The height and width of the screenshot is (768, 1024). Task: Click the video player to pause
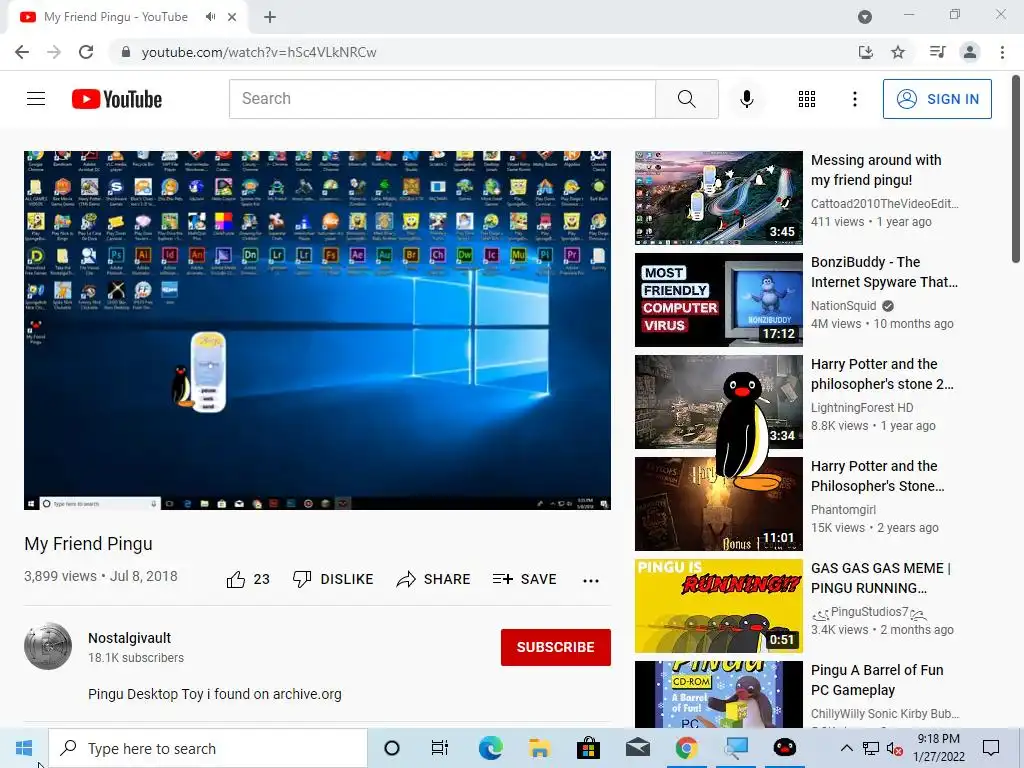[317, 330]
